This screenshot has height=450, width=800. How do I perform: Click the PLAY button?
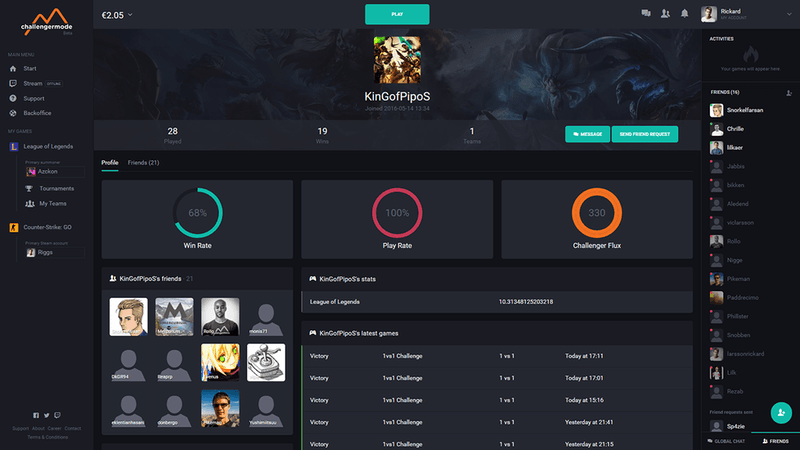click(x=397, y=14)
